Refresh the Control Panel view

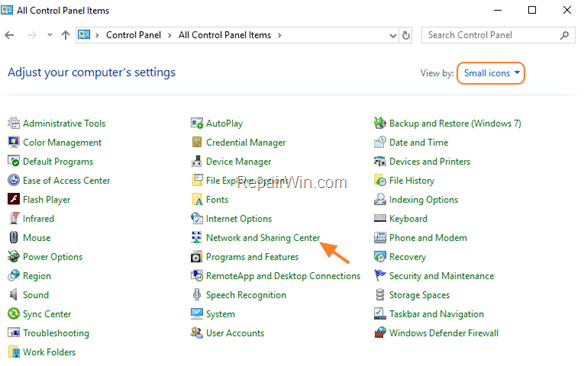click(x=406, y=35)
